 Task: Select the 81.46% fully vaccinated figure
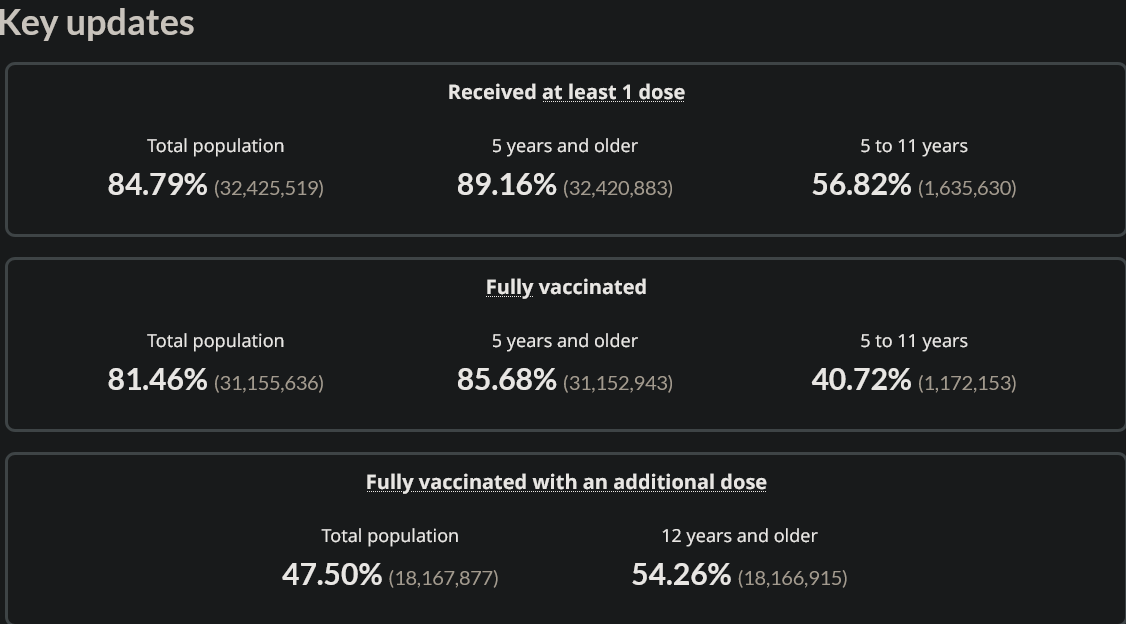point(157,380)
